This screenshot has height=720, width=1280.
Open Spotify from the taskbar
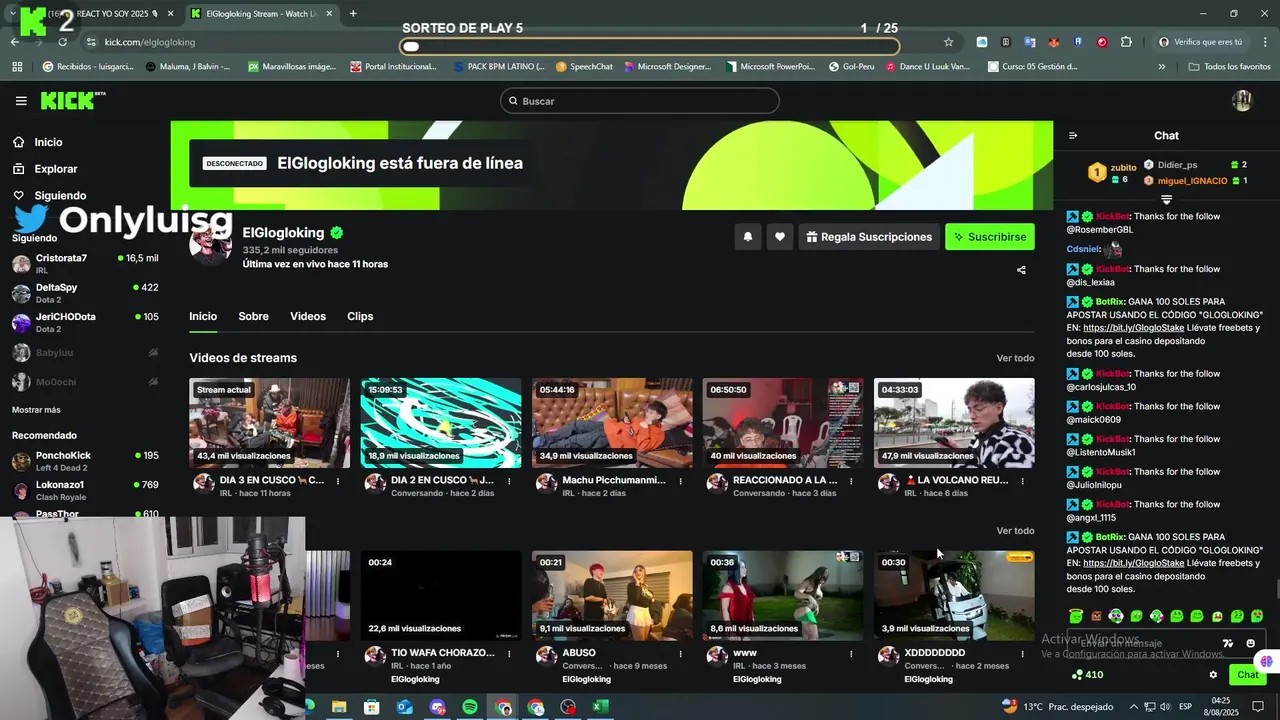470,707
